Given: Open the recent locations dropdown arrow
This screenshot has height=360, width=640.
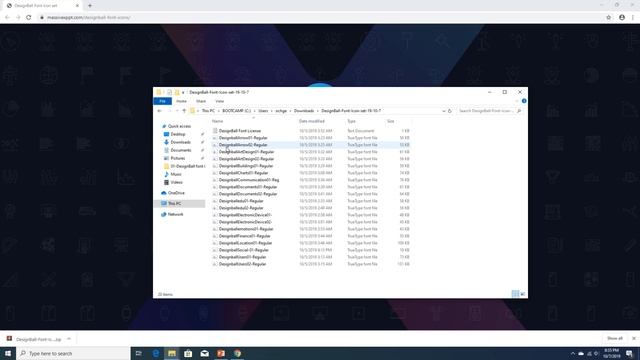Looking at the screenshot, I should [x=177, y=111].
